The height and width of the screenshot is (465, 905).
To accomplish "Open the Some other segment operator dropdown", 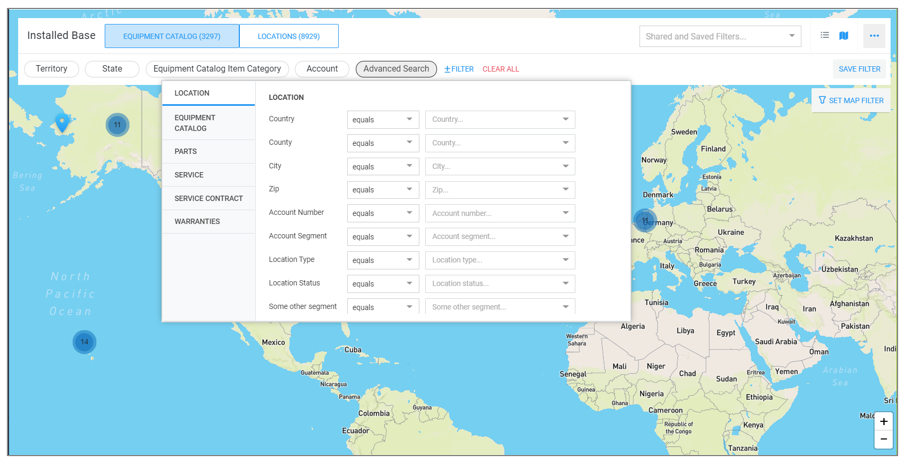I will click(383, 306).
